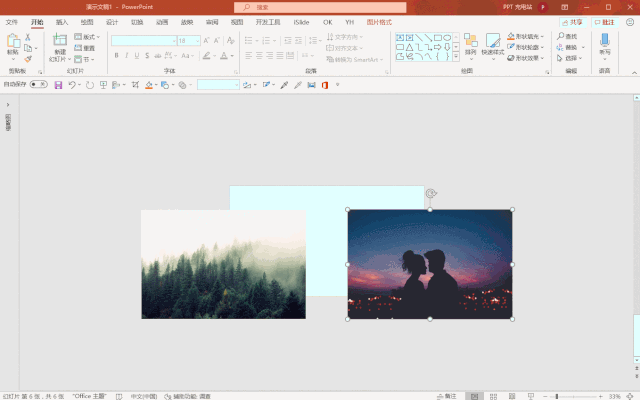Click the Paste (粘贴) icon
The image size is (640, 400).
(13, 42)
